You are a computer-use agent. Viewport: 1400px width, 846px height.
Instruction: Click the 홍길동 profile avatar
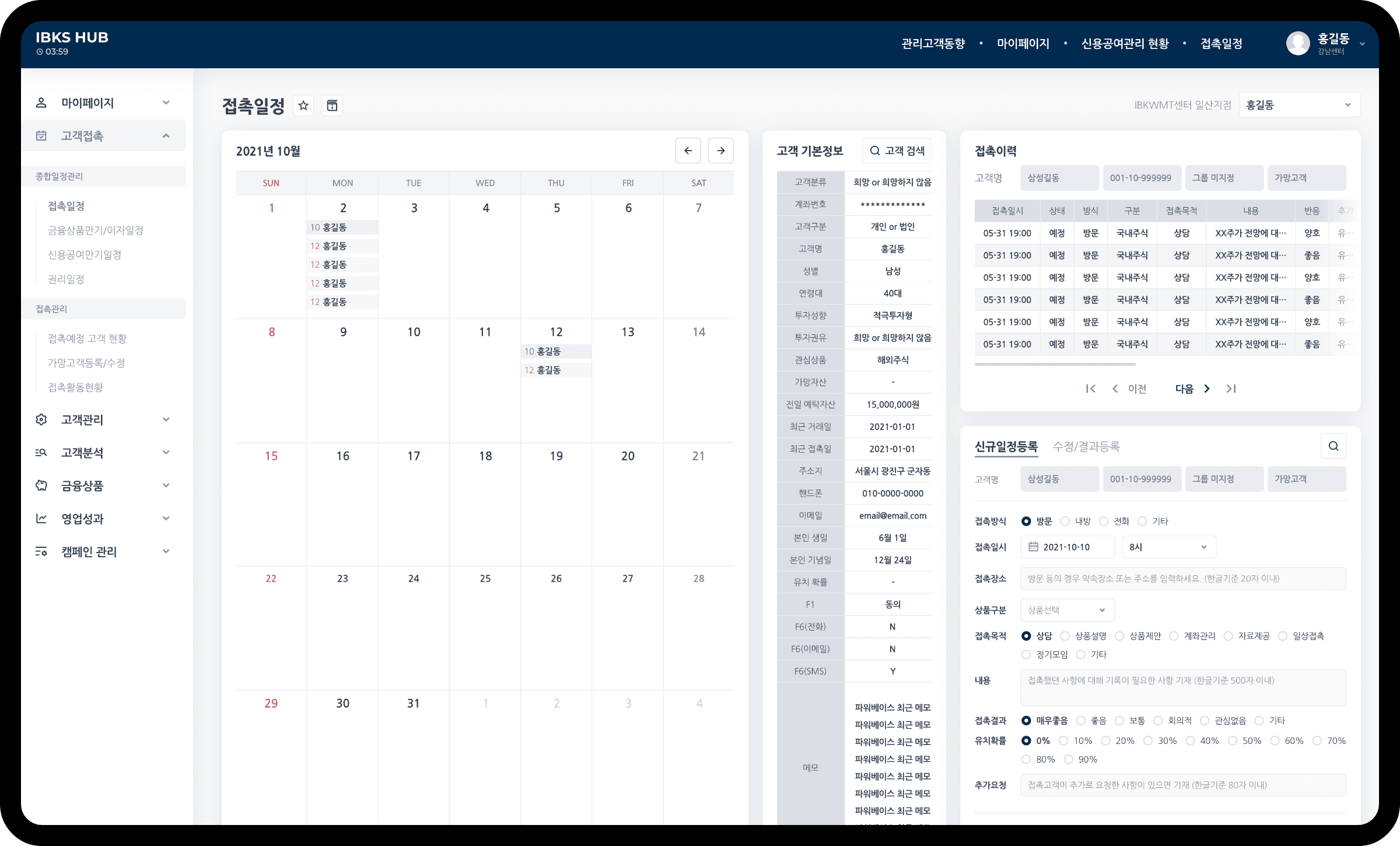coord(1298,43)
